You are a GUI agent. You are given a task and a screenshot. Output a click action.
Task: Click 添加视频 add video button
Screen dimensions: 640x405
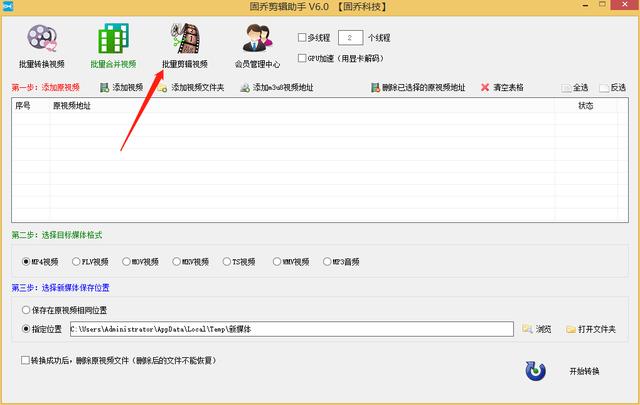(x=121, y=88)
